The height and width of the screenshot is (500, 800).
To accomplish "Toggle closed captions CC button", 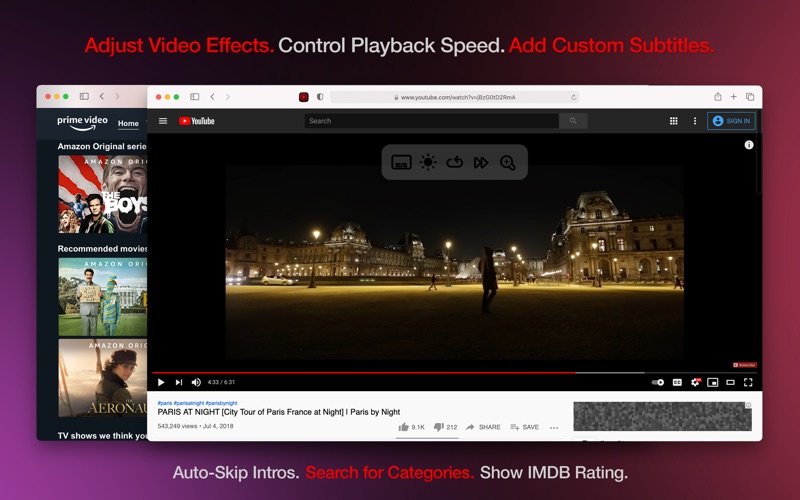I will click(677, 382).
